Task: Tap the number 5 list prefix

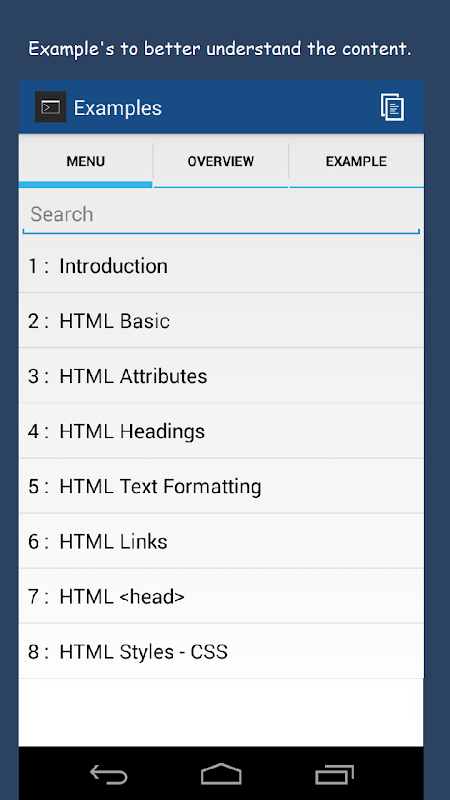Action: point(34,486)
